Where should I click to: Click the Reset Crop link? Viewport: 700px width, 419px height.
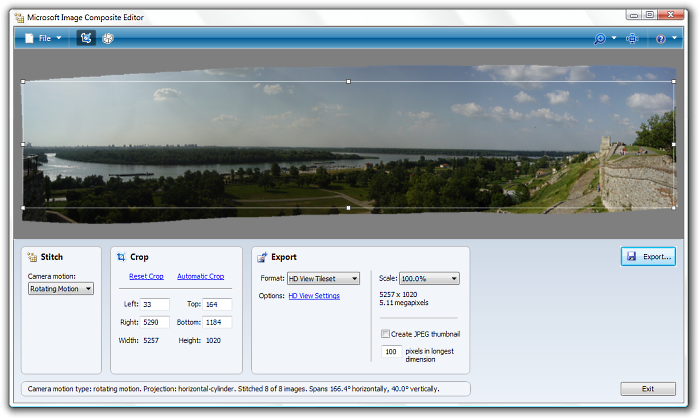point(146,276)
